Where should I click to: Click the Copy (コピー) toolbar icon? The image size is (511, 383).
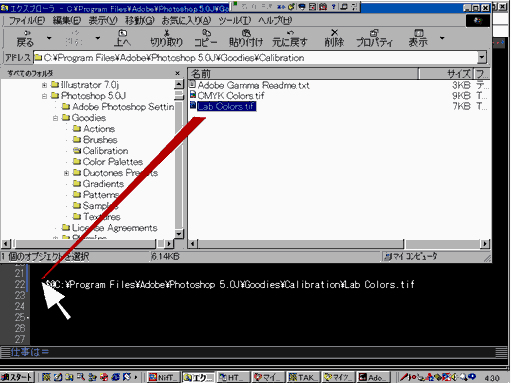coord(206,38)
